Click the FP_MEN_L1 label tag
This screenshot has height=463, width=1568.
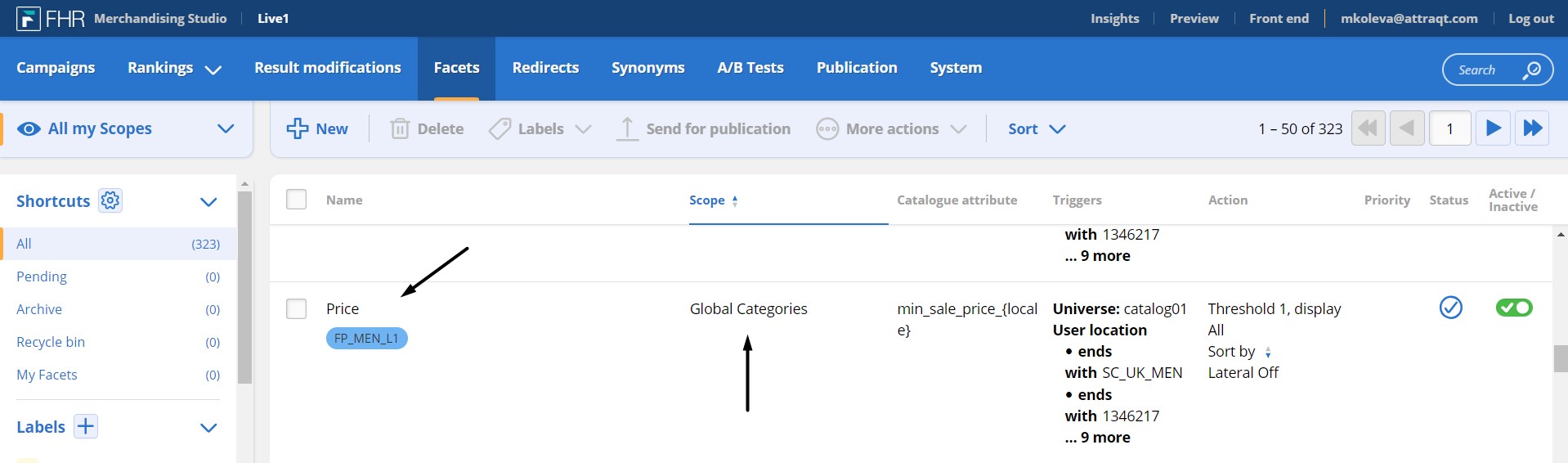(366, 338)
